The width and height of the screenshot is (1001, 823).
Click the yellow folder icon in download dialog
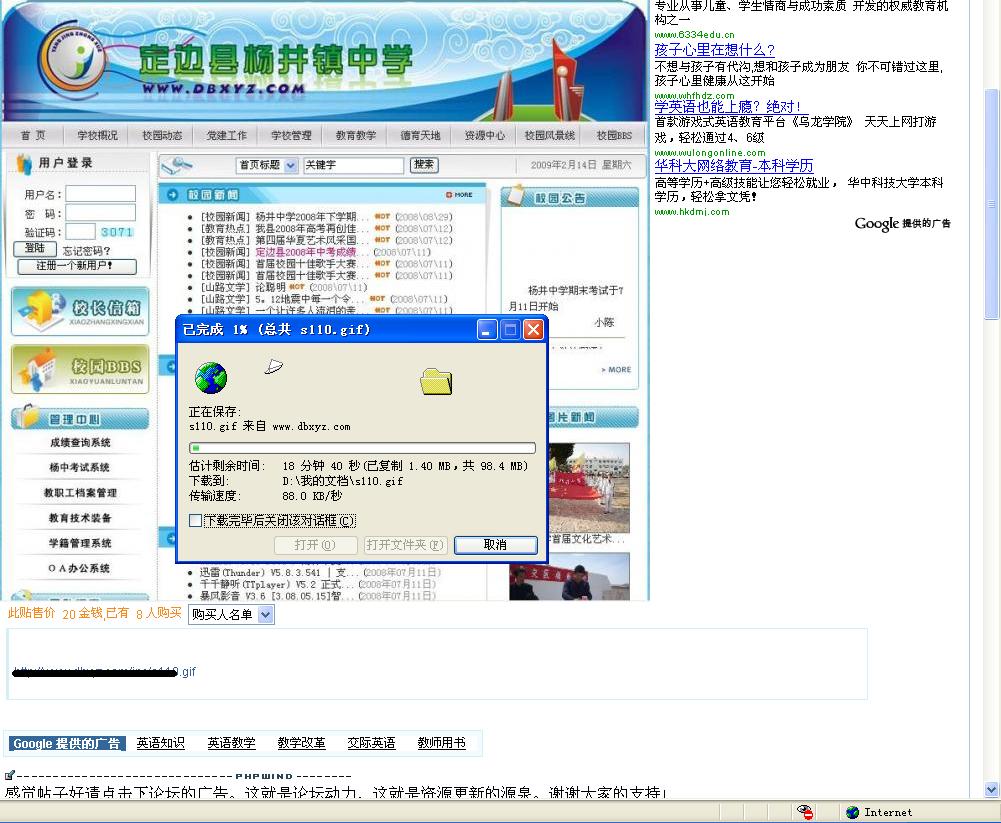tap(436, 380)
